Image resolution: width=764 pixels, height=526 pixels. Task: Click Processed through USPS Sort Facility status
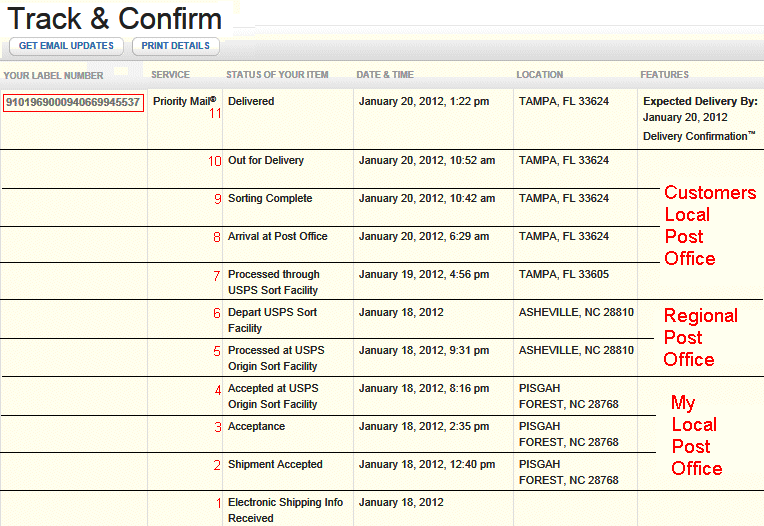tap(273, 282)
